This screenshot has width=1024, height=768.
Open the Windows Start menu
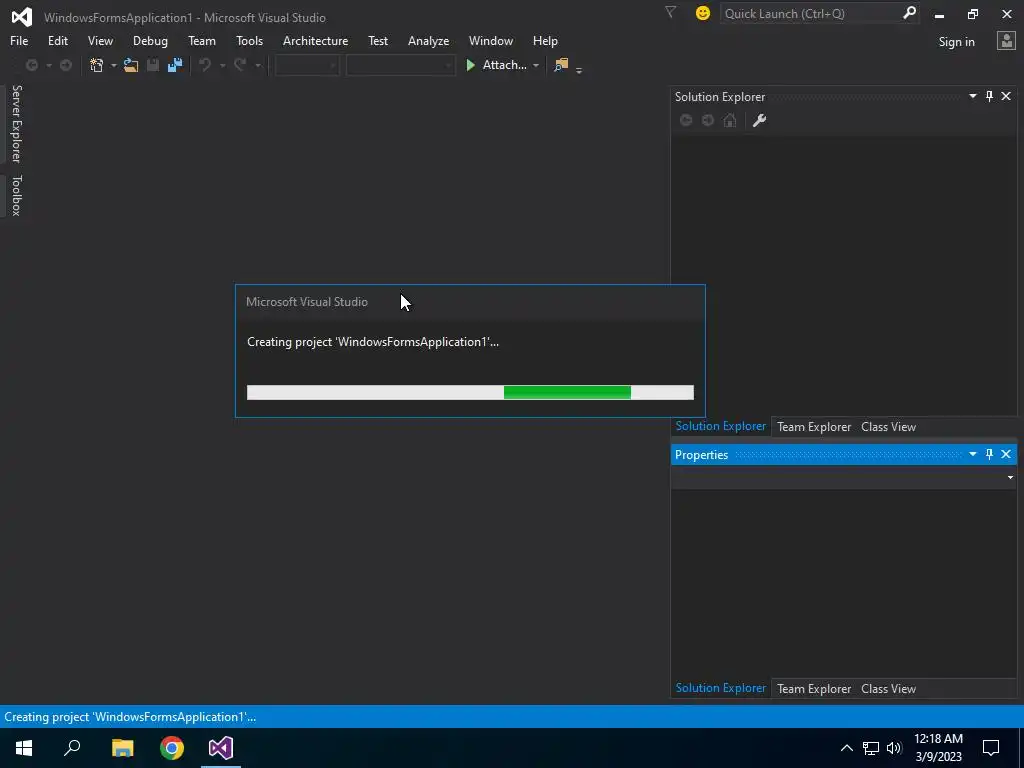click(x=24, y=748)
